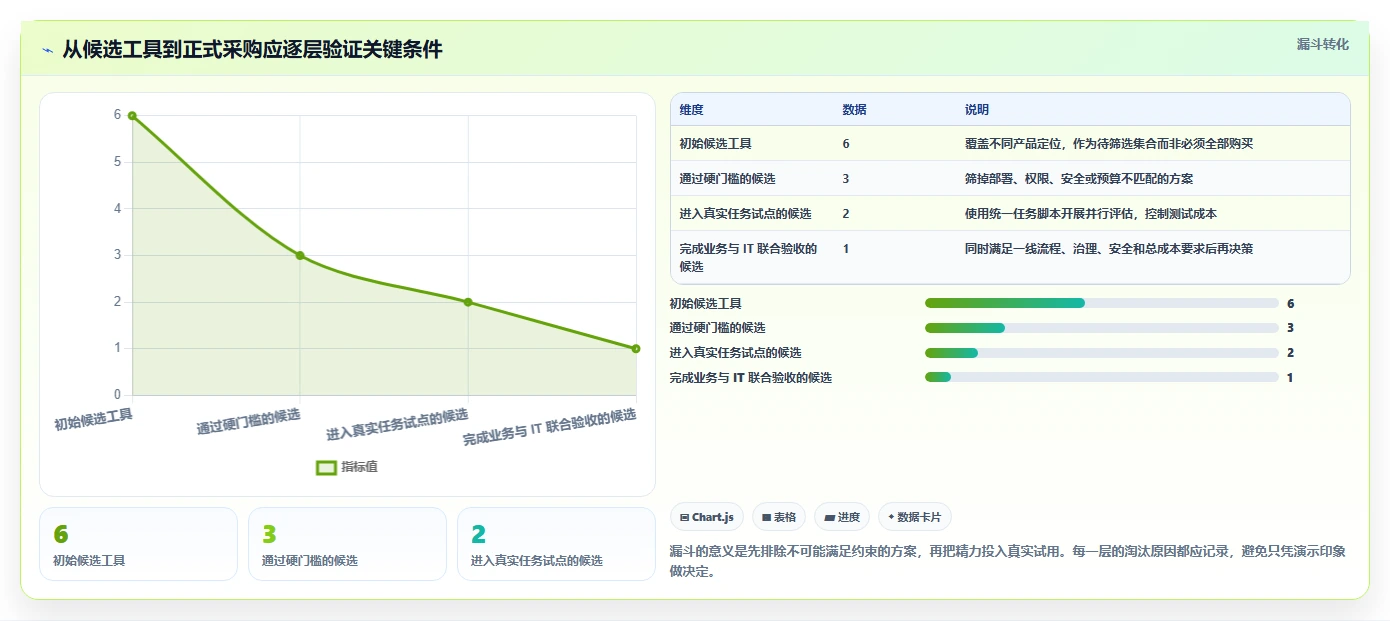Click the chart data point at value 2
Viewport: 1390px width, 621px height.
468,302
